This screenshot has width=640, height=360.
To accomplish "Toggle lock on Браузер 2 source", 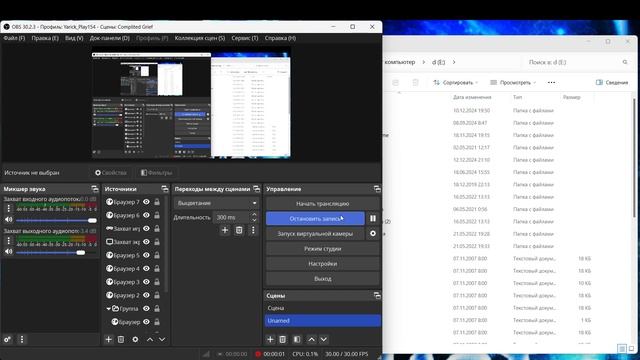I will pyautogui.click(x=157, y=295).
